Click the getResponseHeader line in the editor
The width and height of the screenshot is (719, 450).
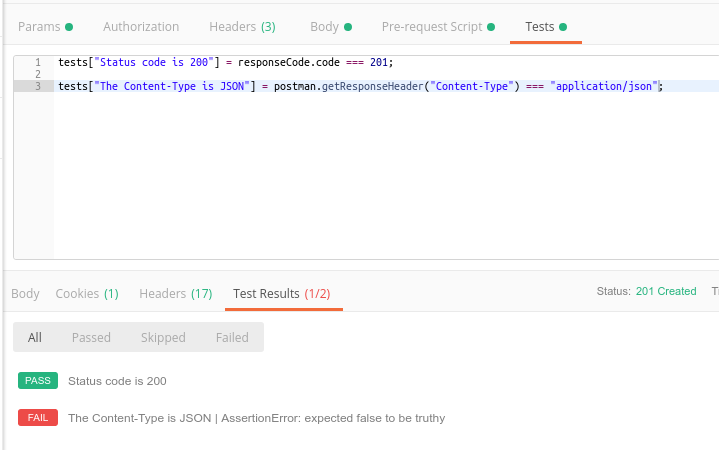pos(400,87)
